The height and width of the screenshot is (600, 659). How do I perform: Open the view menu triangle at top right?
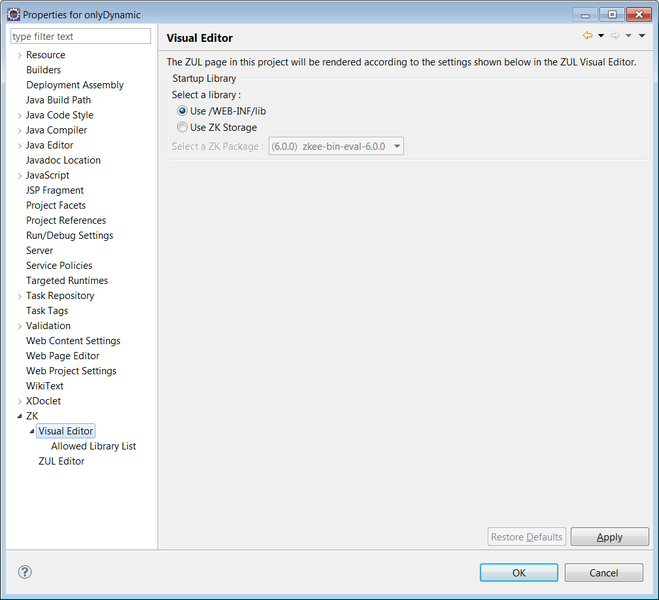click(x=642, y=36)
